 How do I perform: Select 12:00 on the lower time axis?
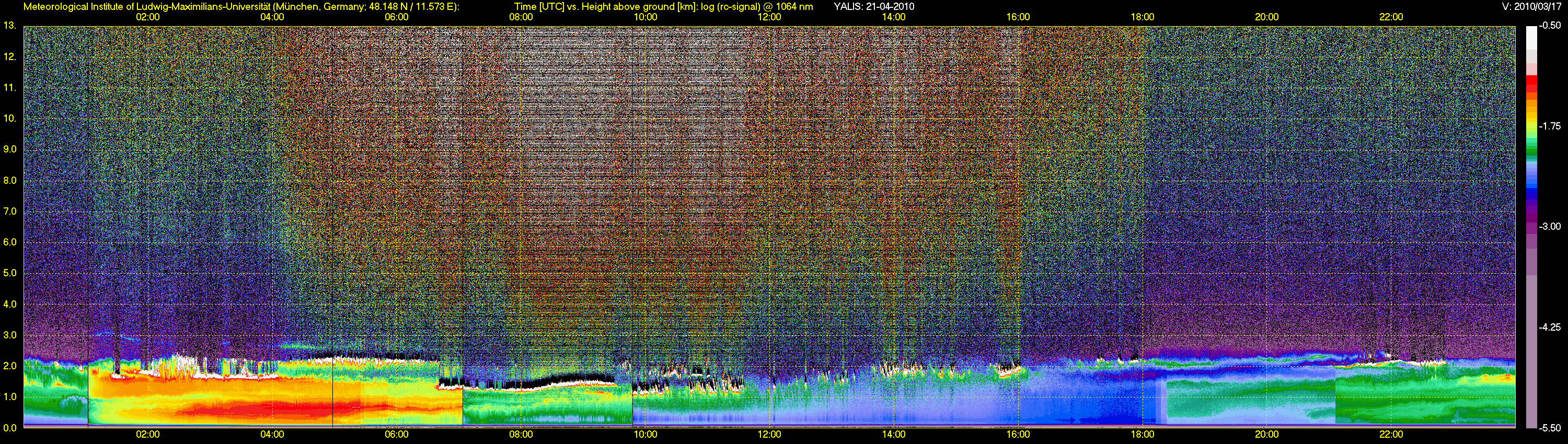point(769,434)
